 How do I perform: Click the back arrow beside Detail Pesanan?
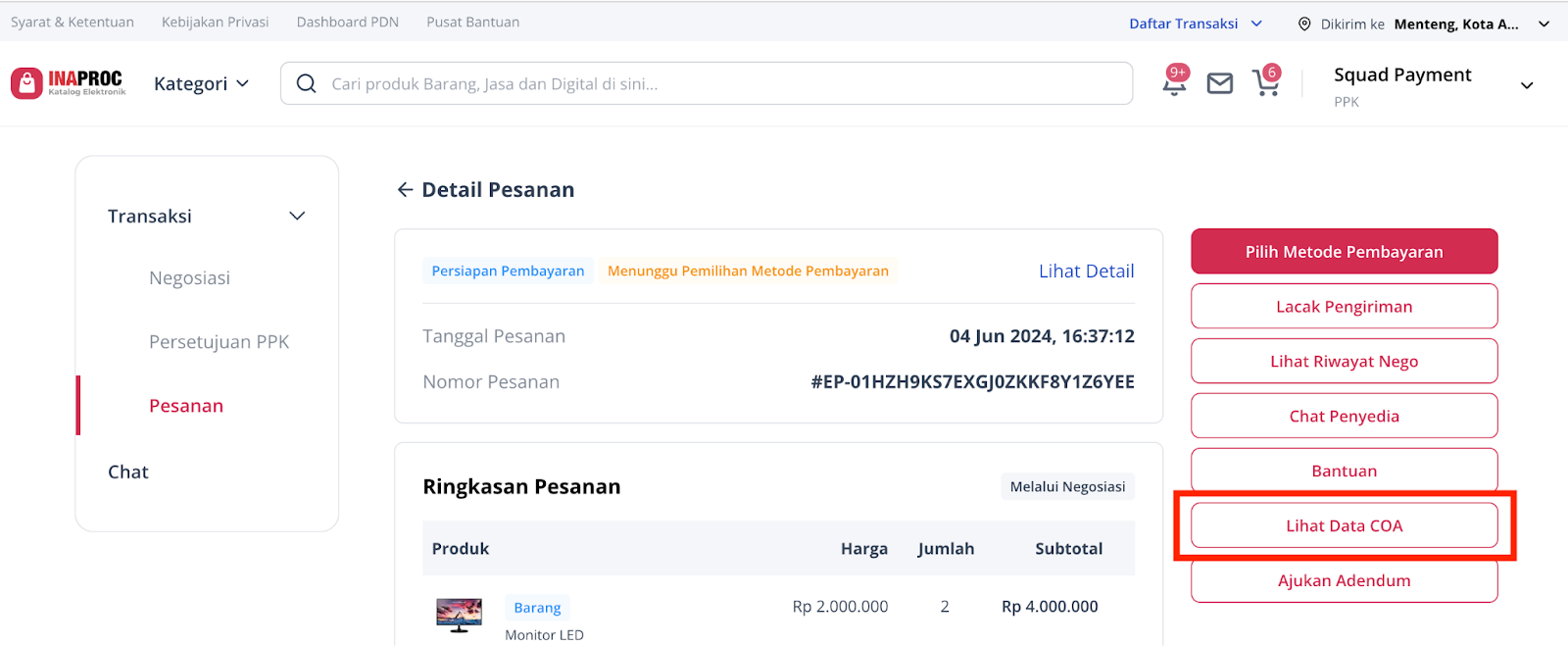[x=405, y=189]
